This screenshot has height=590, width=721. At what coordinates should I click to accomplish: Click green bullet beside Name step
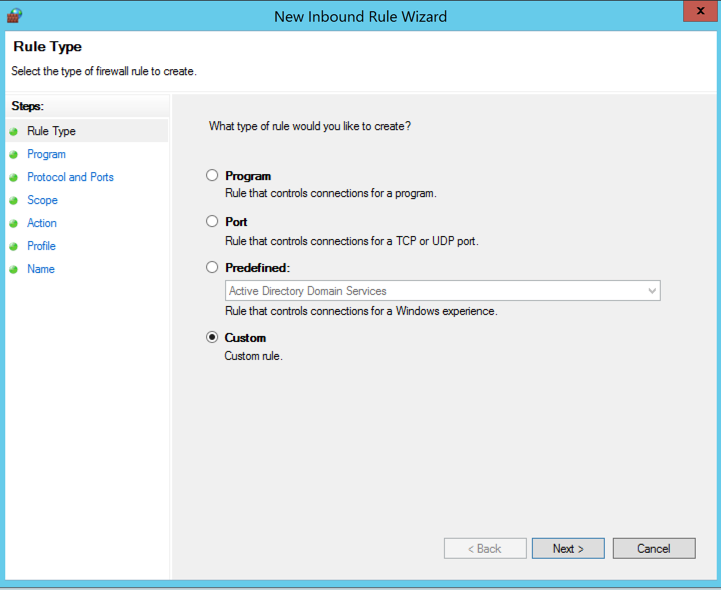click(14, 269)
